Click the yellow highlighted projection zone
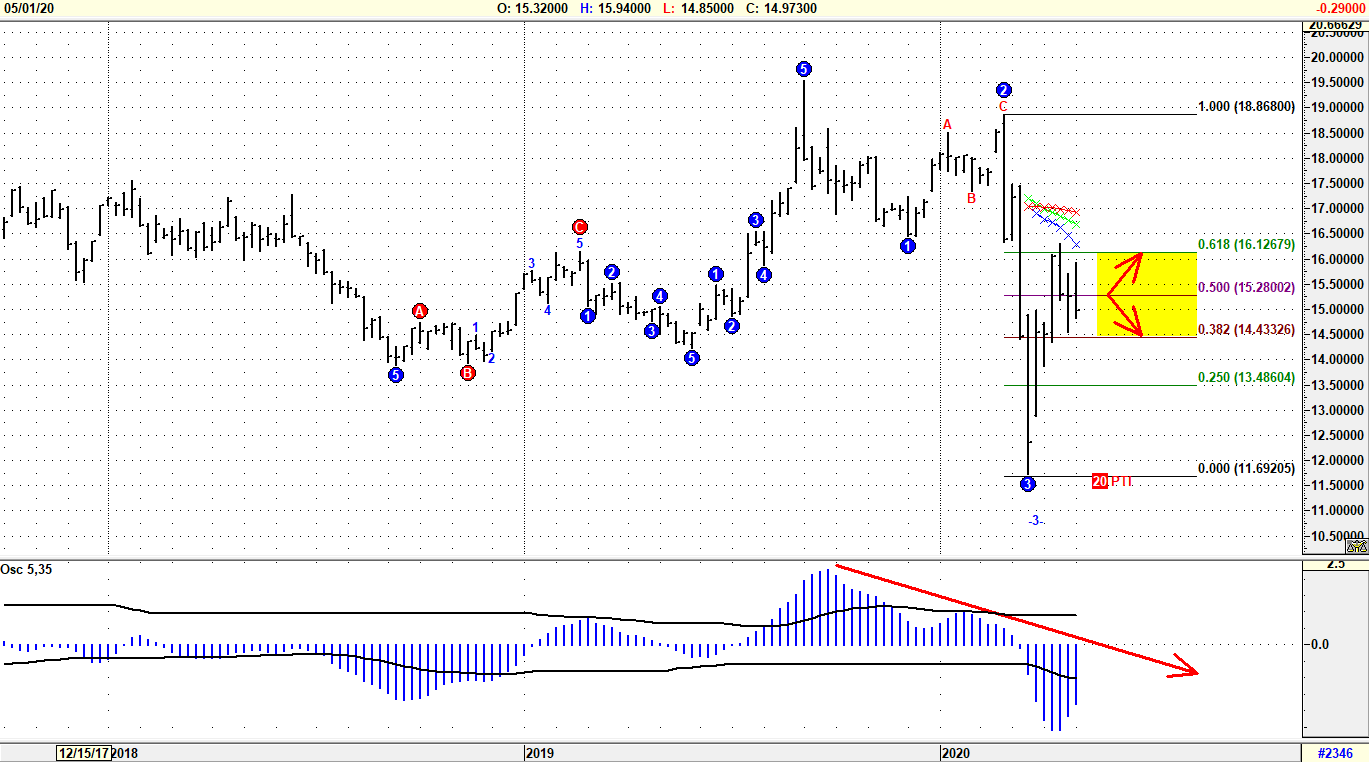The image size is (1369, 762). tap(1146, 295)
